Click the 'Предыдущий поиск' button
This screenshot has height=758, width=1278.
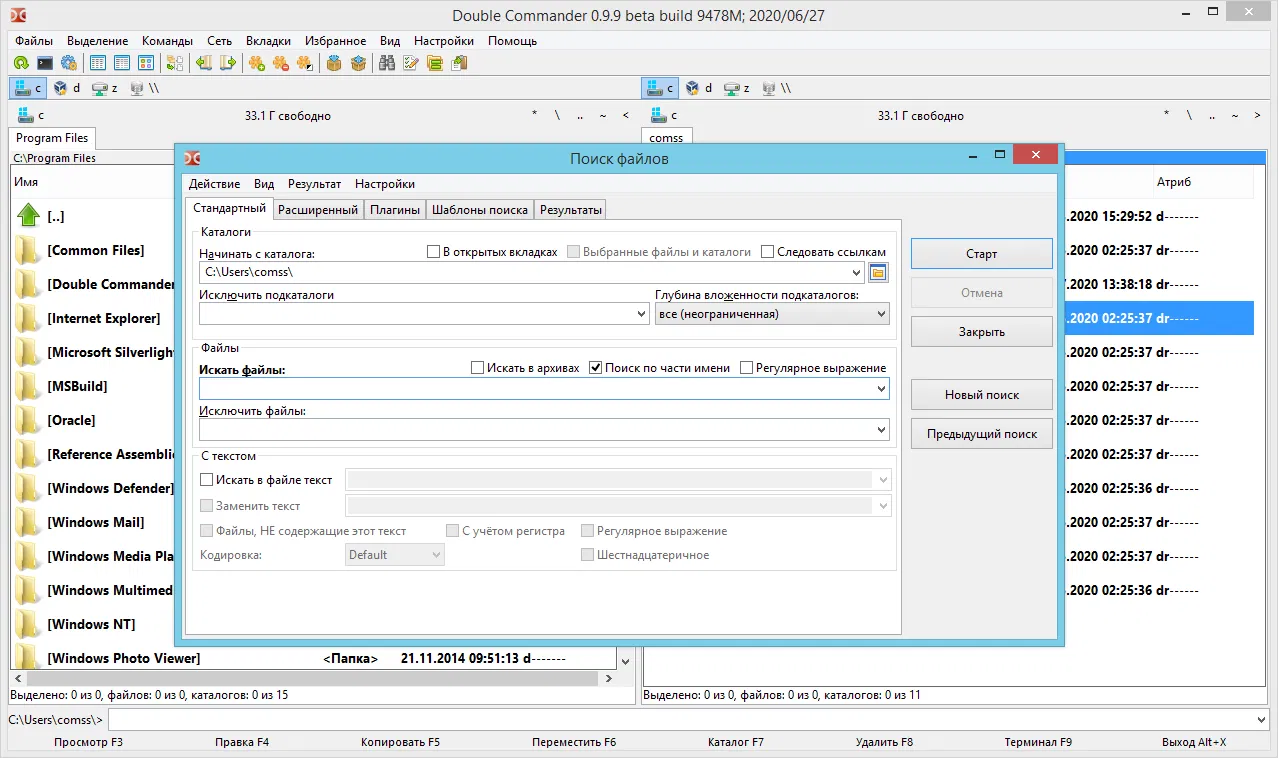coord(981,434)
